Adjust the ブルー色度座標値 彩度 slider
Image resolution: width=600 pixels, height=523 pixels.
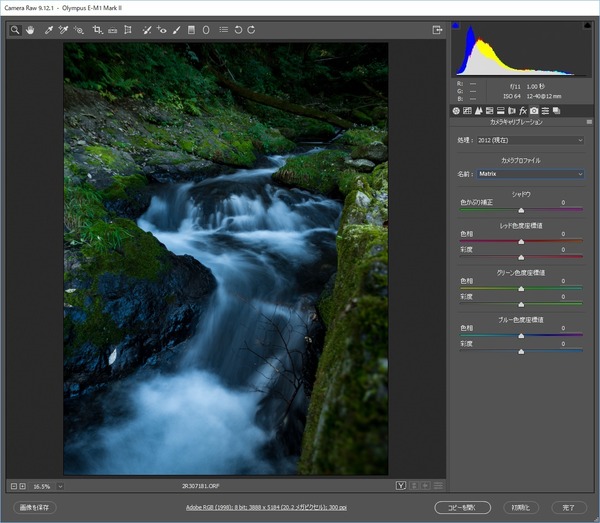[x=521, y=351]
